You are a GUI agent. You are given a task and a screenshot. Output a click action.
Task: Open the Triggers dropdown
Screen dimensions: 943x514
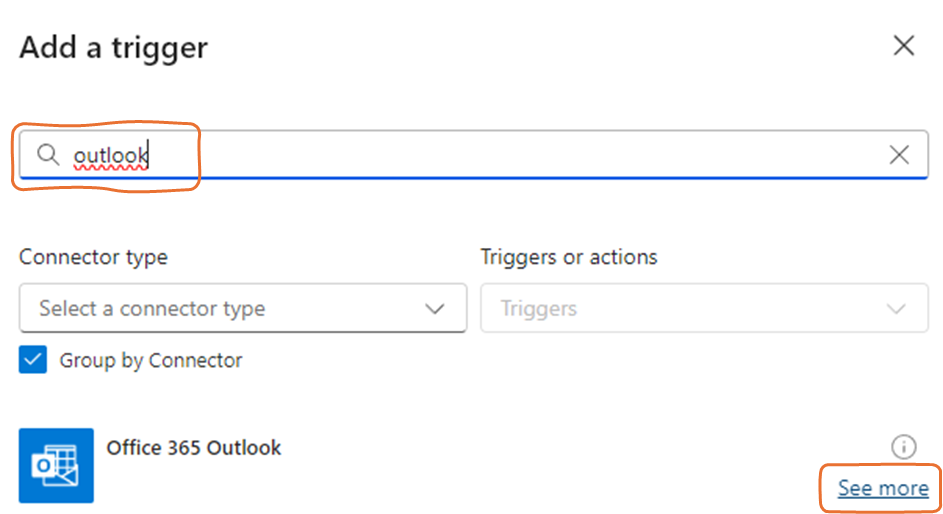(x=704, y=308)
